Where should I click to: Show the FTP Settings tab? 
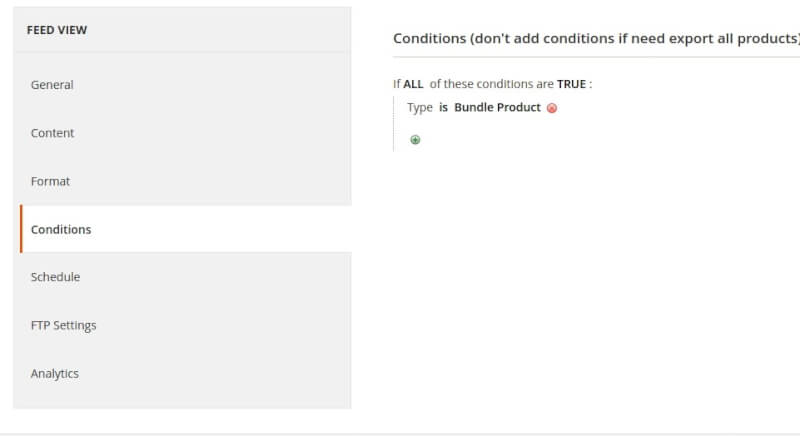64,325
